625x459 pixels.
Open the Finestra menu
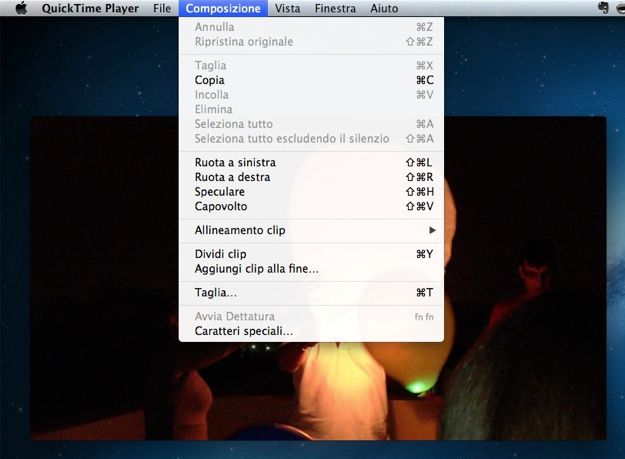point(335,8)
